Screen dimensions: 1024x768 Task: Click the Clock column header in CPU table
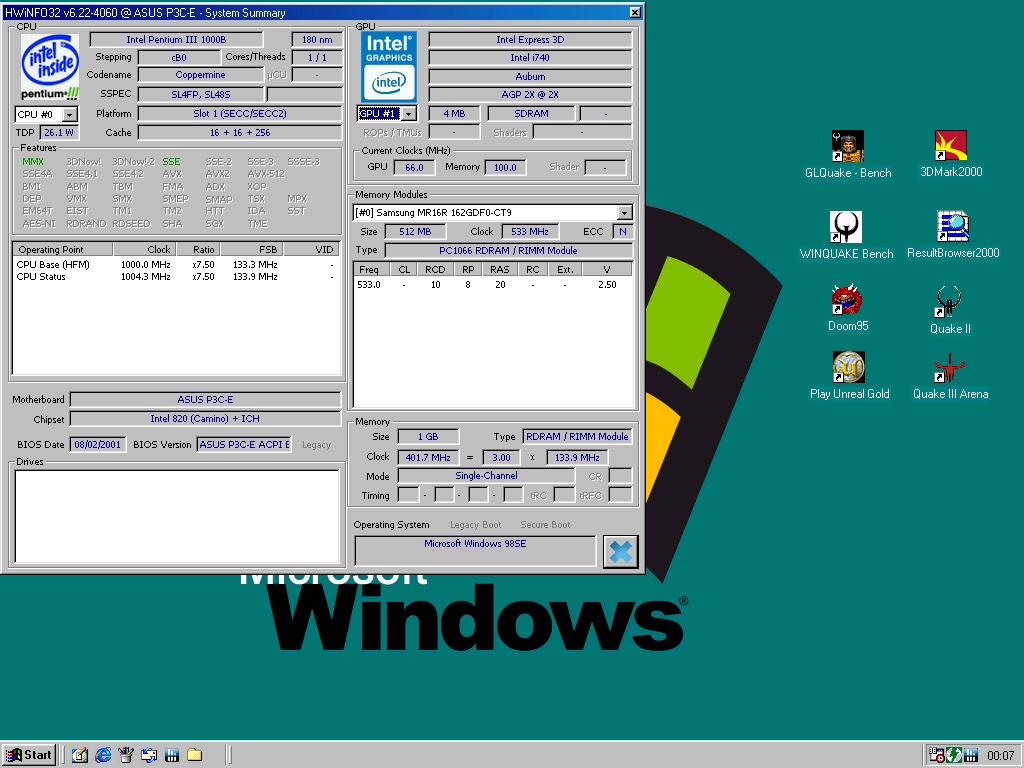click(x=143, y=249)
